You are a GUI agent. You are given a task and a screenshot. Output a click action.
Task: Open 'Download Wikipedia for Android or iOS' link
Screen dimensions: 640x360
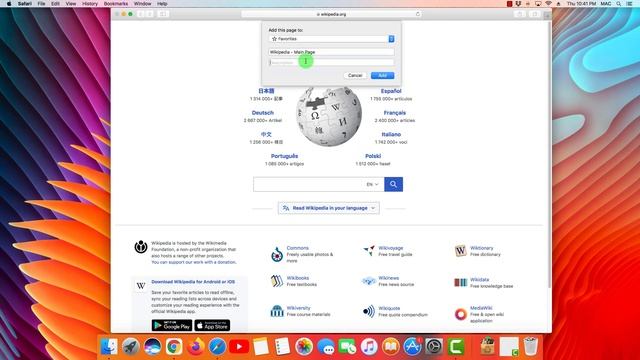point(193,282)
